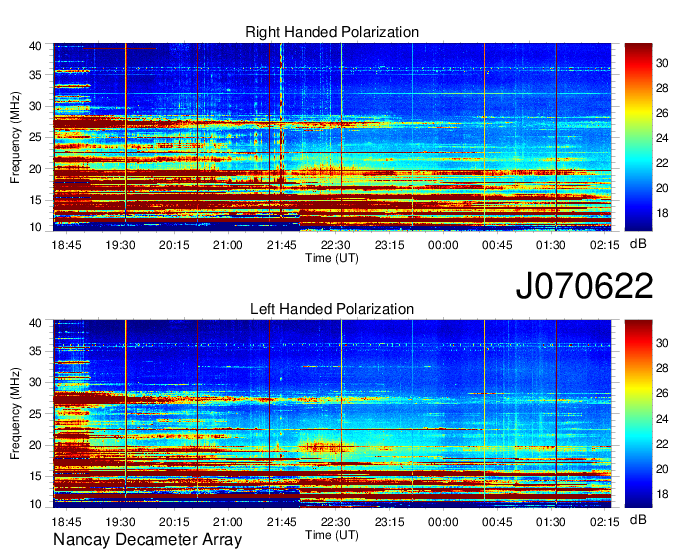Click the "Right Handed Polarization" plot title

click(332, 32)
